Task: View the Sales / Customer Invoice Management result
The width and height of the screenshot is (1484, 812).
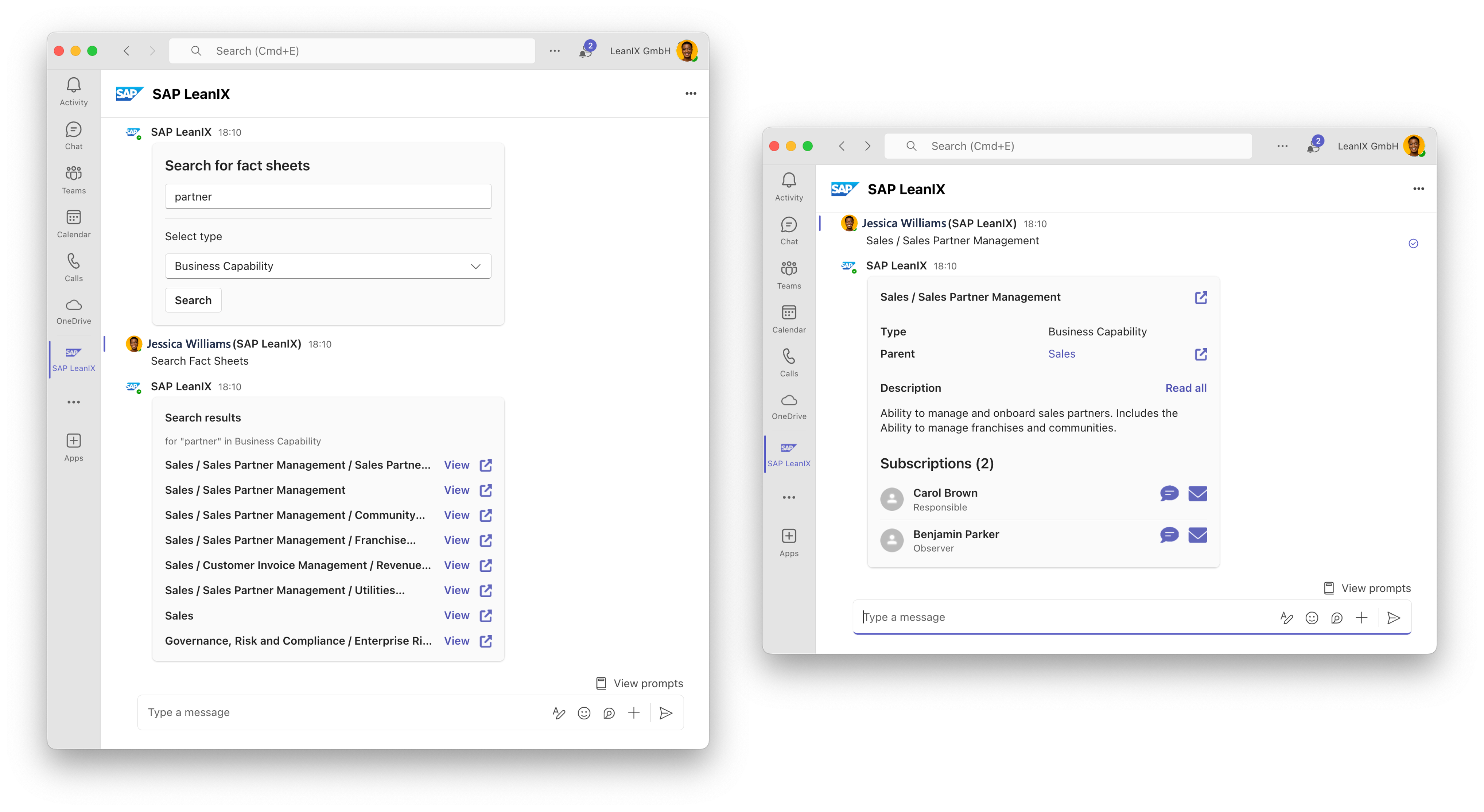Action: [456, 565]
